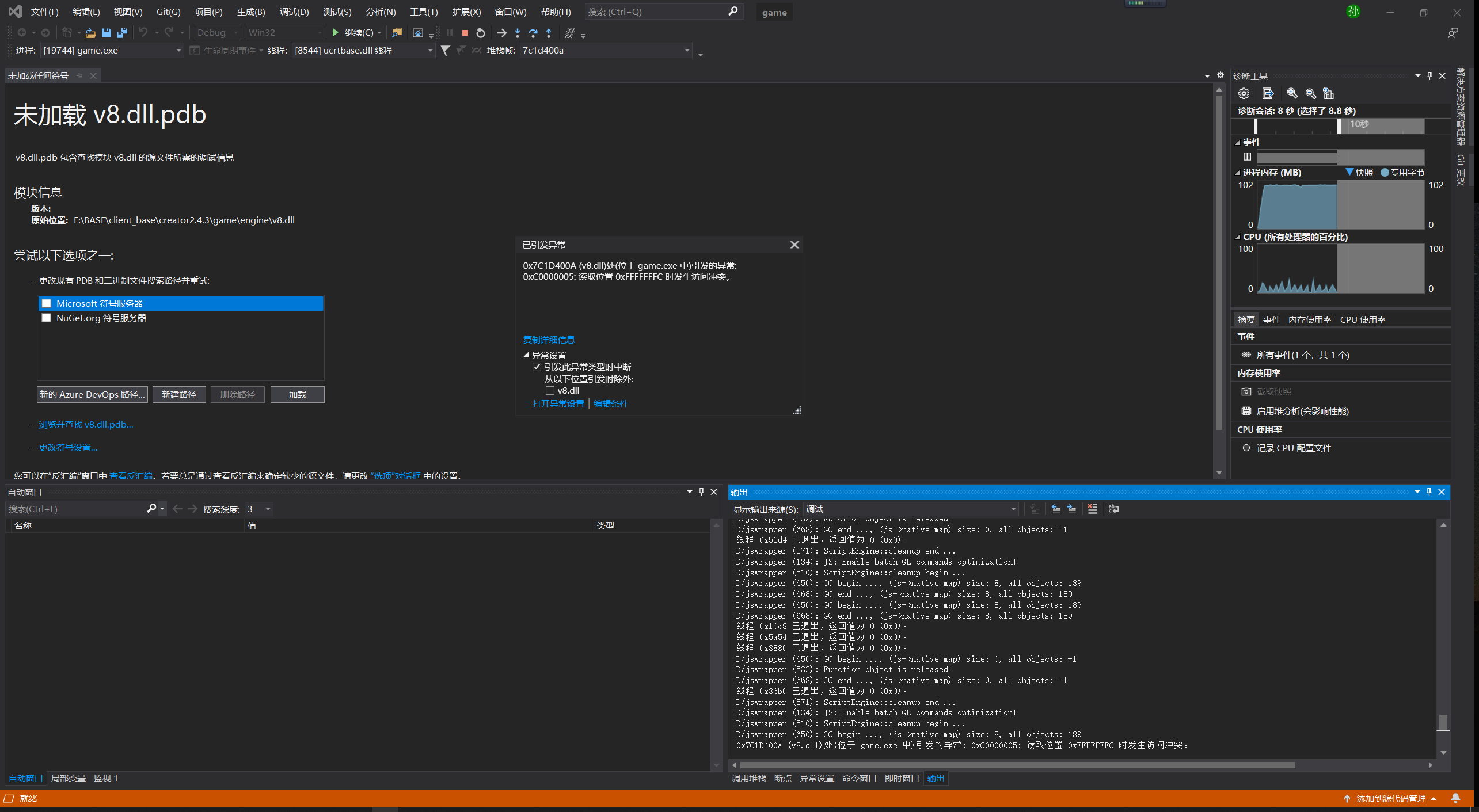The image size is (1479, 812).
Task: Click the Restart debugging icon
Action: 481,33
